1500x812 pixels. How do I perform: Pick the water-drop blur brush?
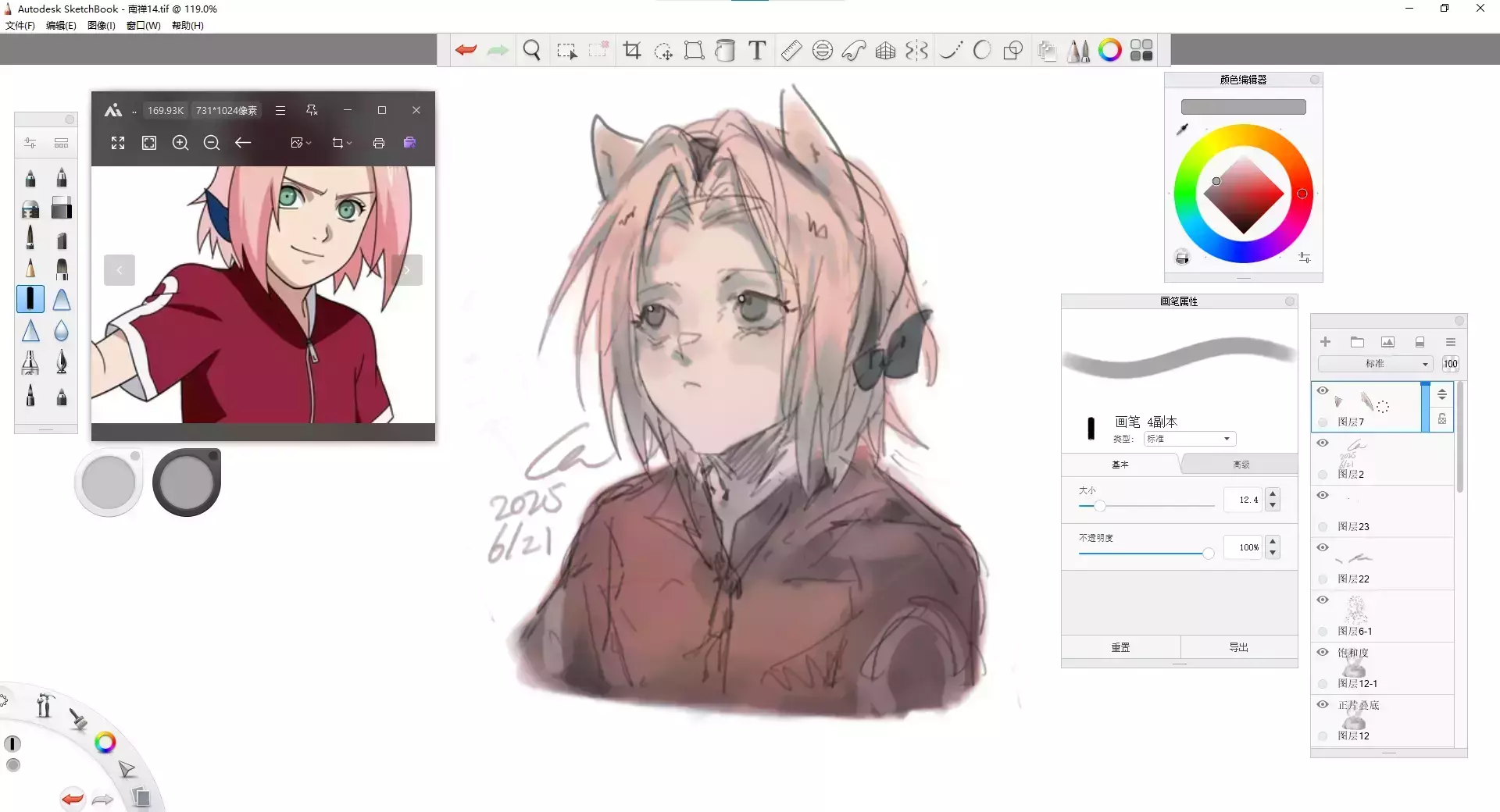coord(62,331)
